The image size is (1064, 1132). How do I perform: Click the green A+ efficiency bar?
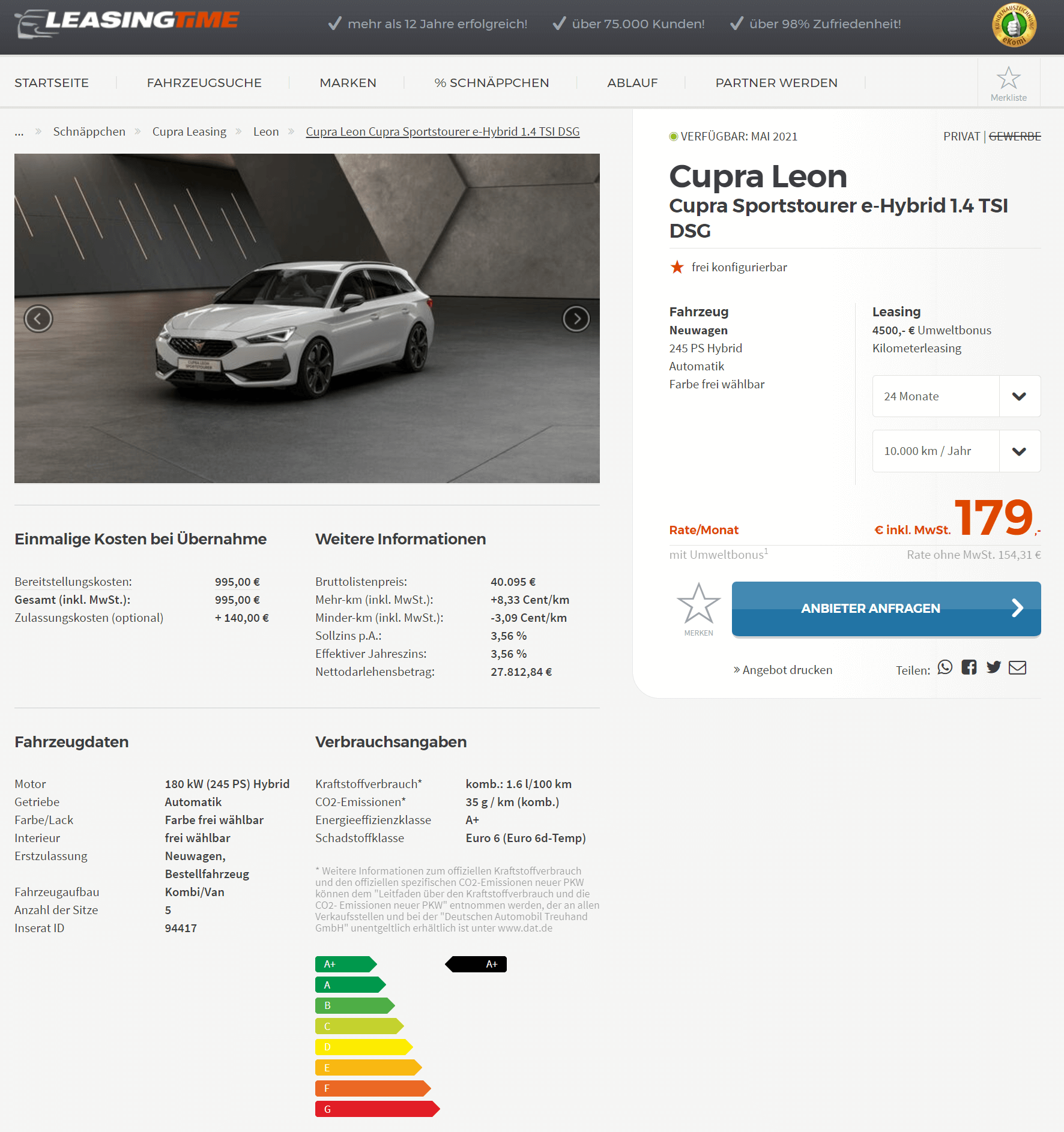coord(346,964)
